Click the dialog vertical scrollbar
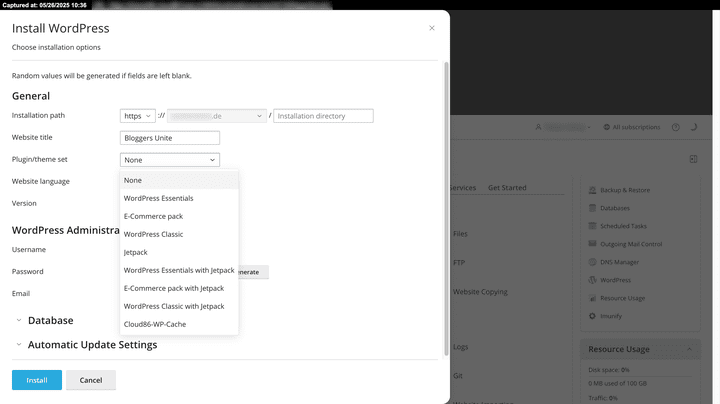Screen dimensions: 720x404 click(446, 209)
